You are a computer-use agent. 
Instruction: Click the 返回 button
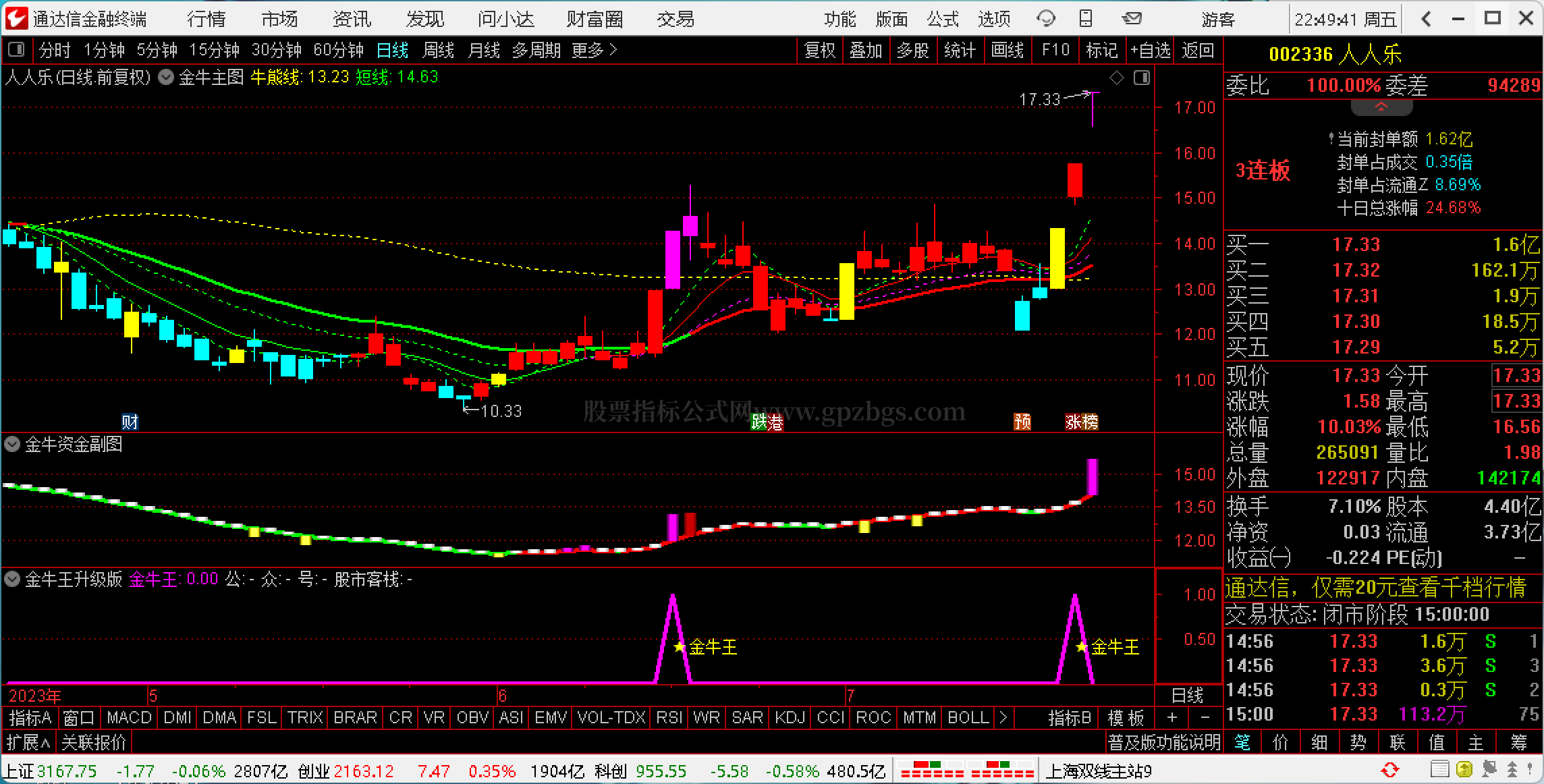tap(1198, 50)
